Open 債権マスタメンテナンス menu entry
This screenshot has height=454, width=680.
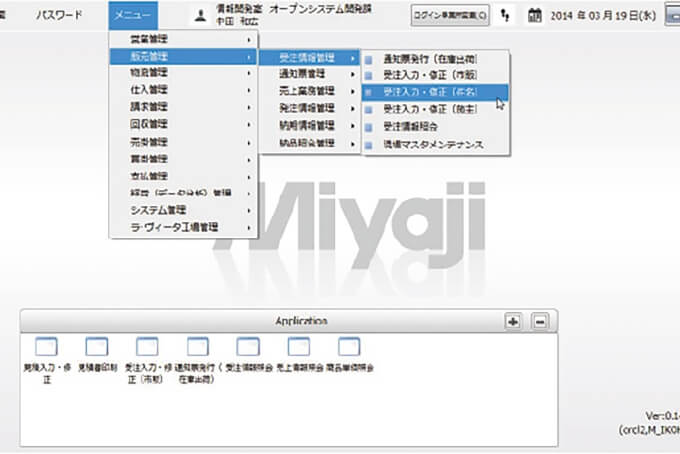point(435,144)
